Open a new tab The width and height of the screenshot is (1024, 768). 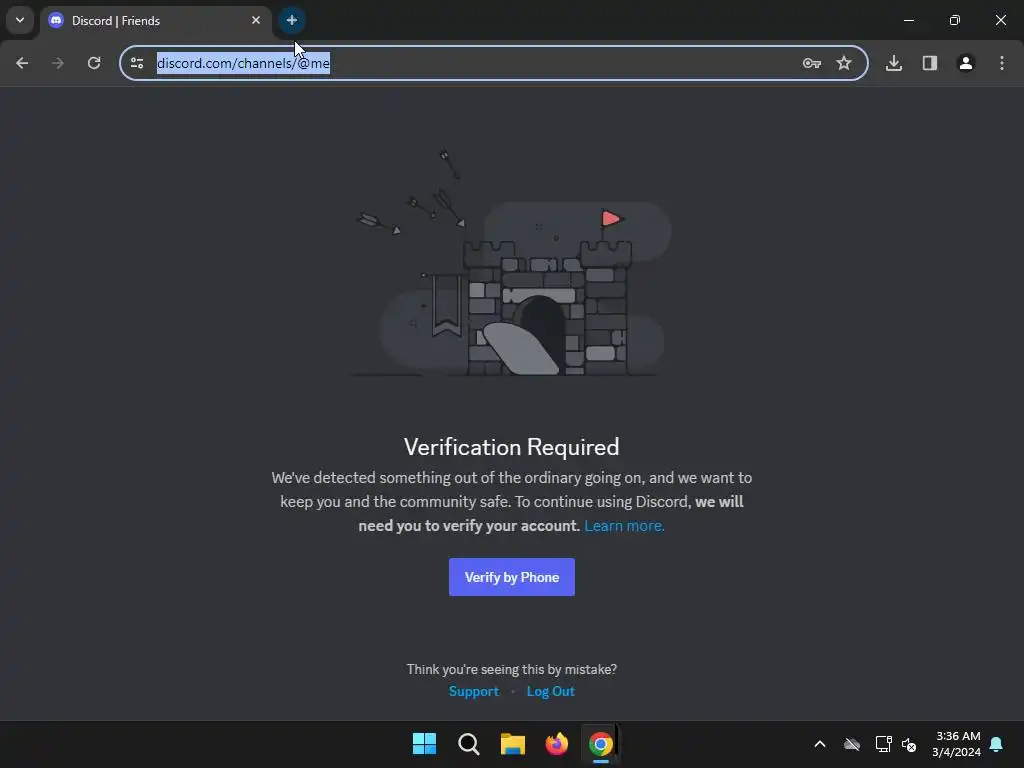click(292, 20)
